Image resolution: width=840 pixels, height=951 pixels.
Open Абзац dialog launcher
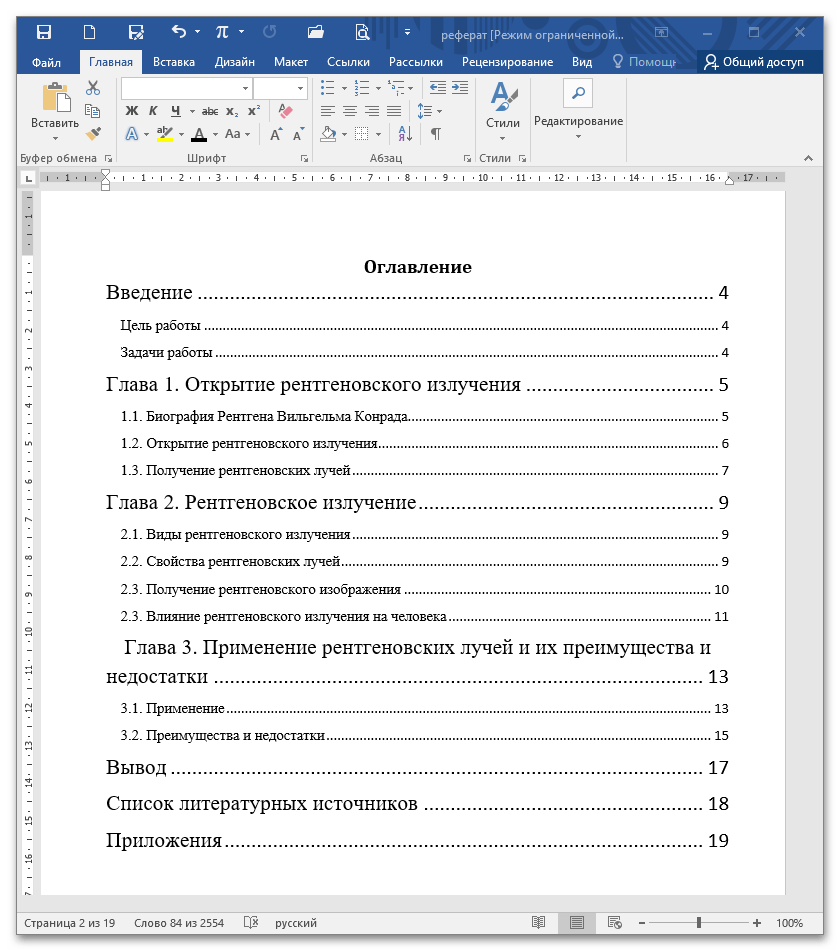pyautogui.click(x=467, y=158)
